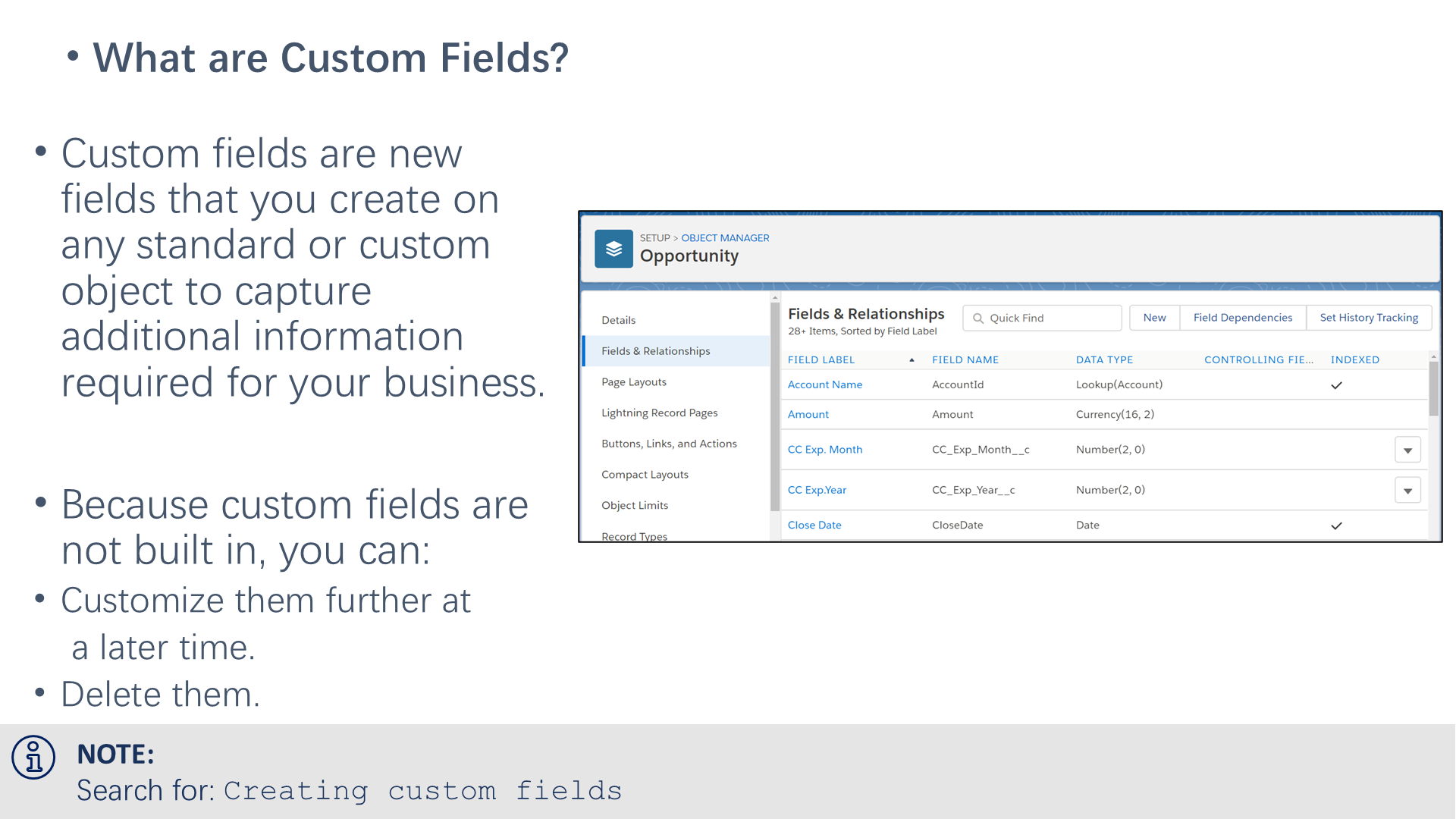Click the CC_Exp_Year__c field name
Screen dimensions: 1456x819
(973, 490)
